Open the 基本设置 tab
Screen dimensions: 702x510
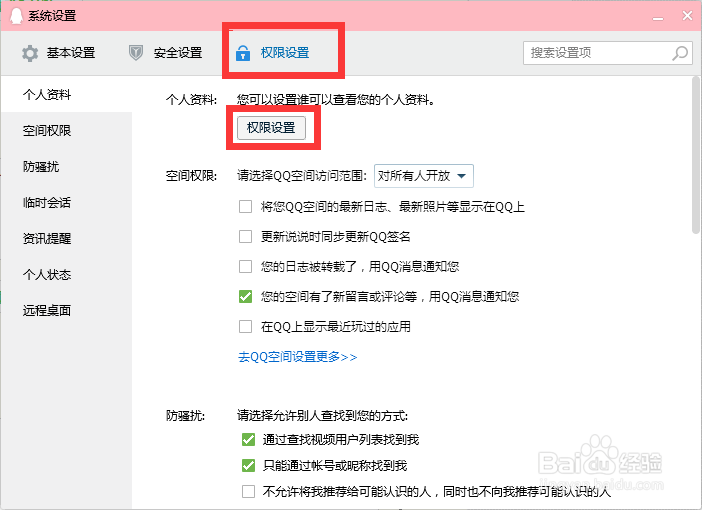[x=59, y=53]
